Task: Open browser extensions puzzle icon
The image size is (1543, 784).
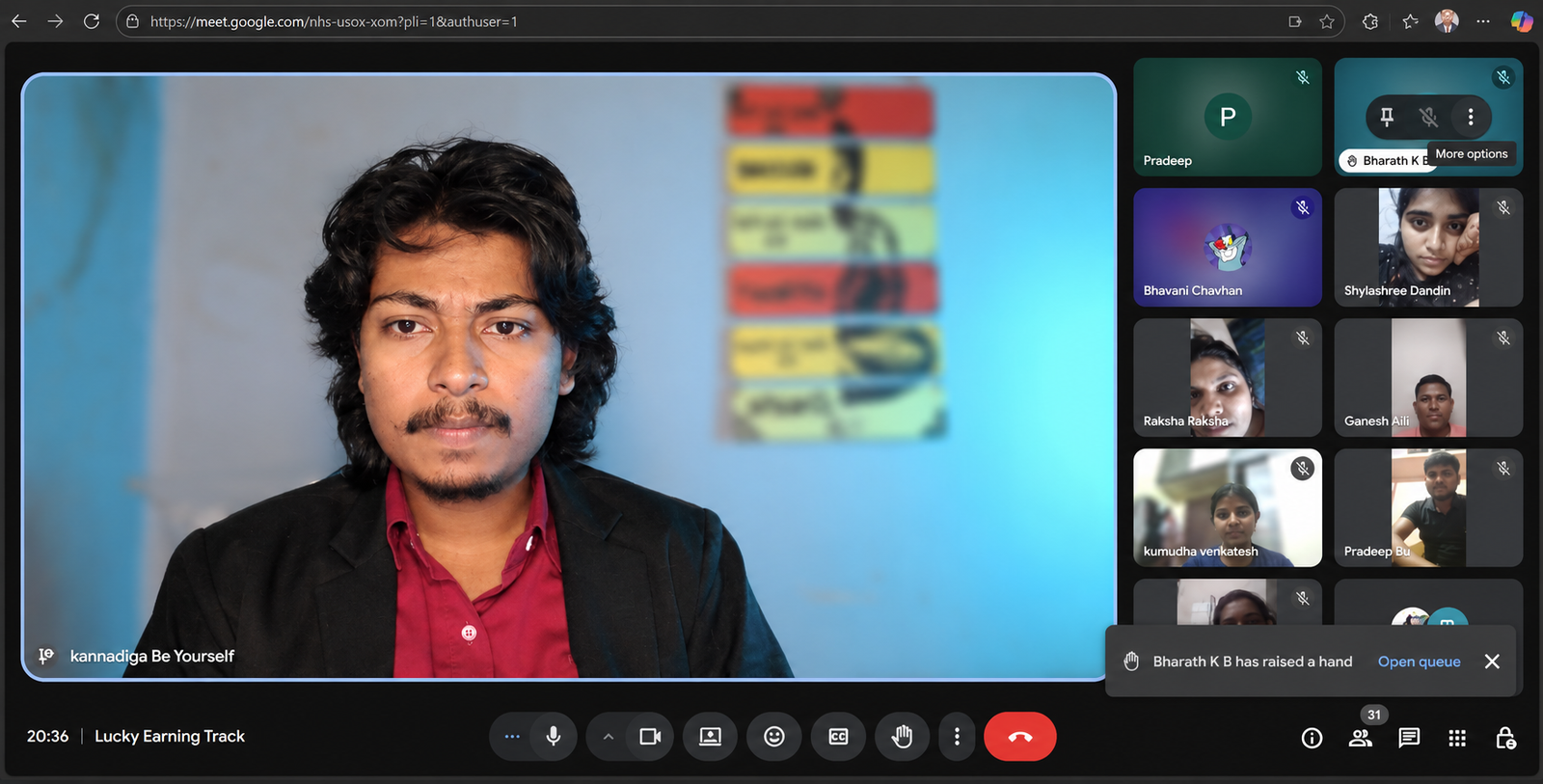Action: 1370,21
